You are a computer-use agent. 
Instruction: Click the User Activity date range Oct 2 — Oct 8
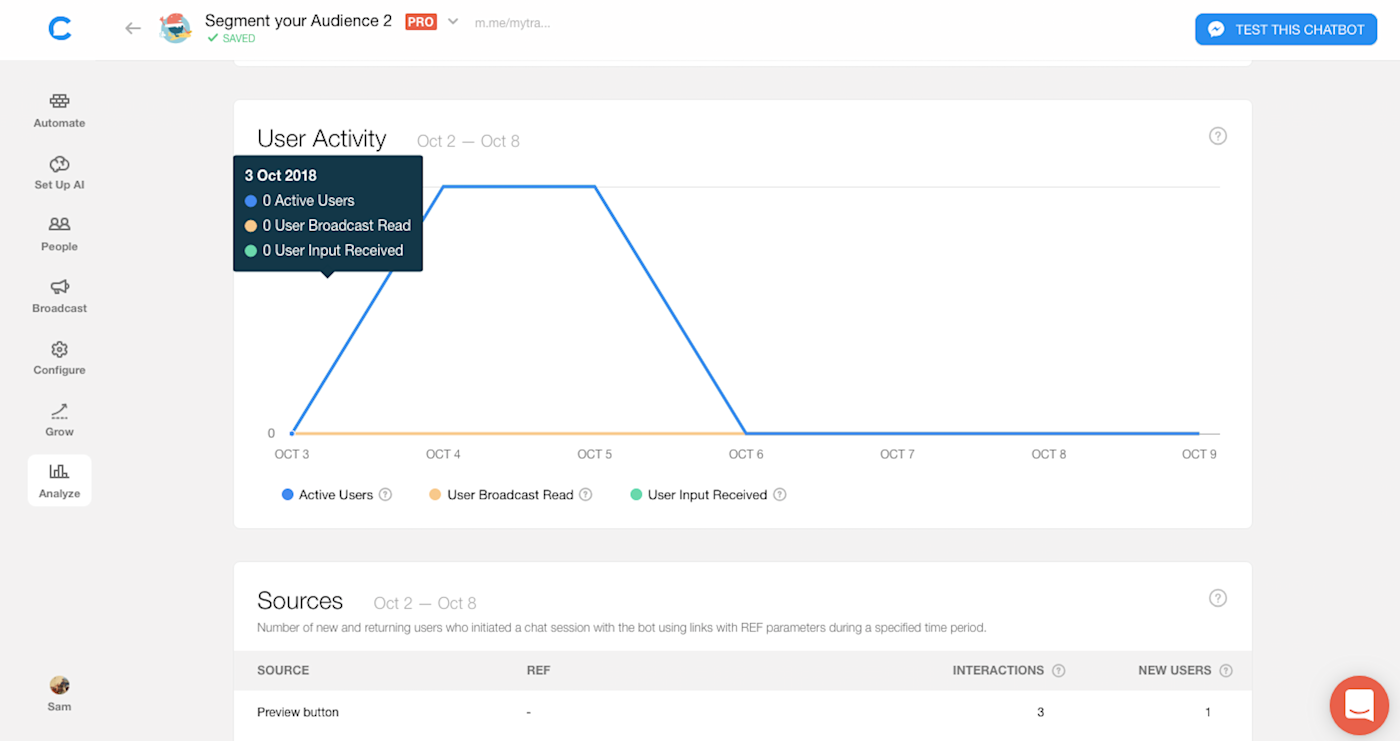point(468,141)
